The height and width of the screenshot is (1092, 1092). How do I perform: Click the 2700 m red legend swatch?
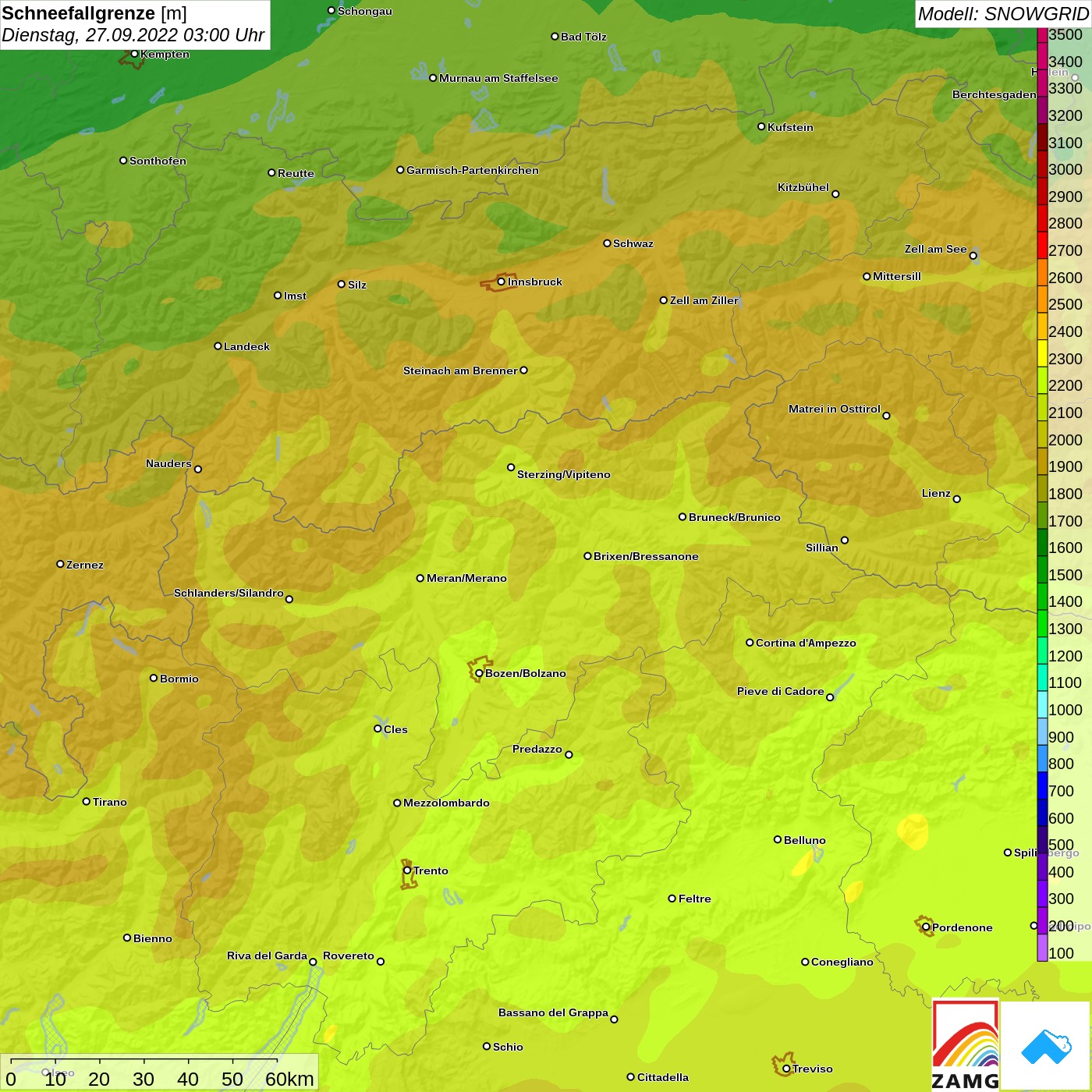(1042, 245)
